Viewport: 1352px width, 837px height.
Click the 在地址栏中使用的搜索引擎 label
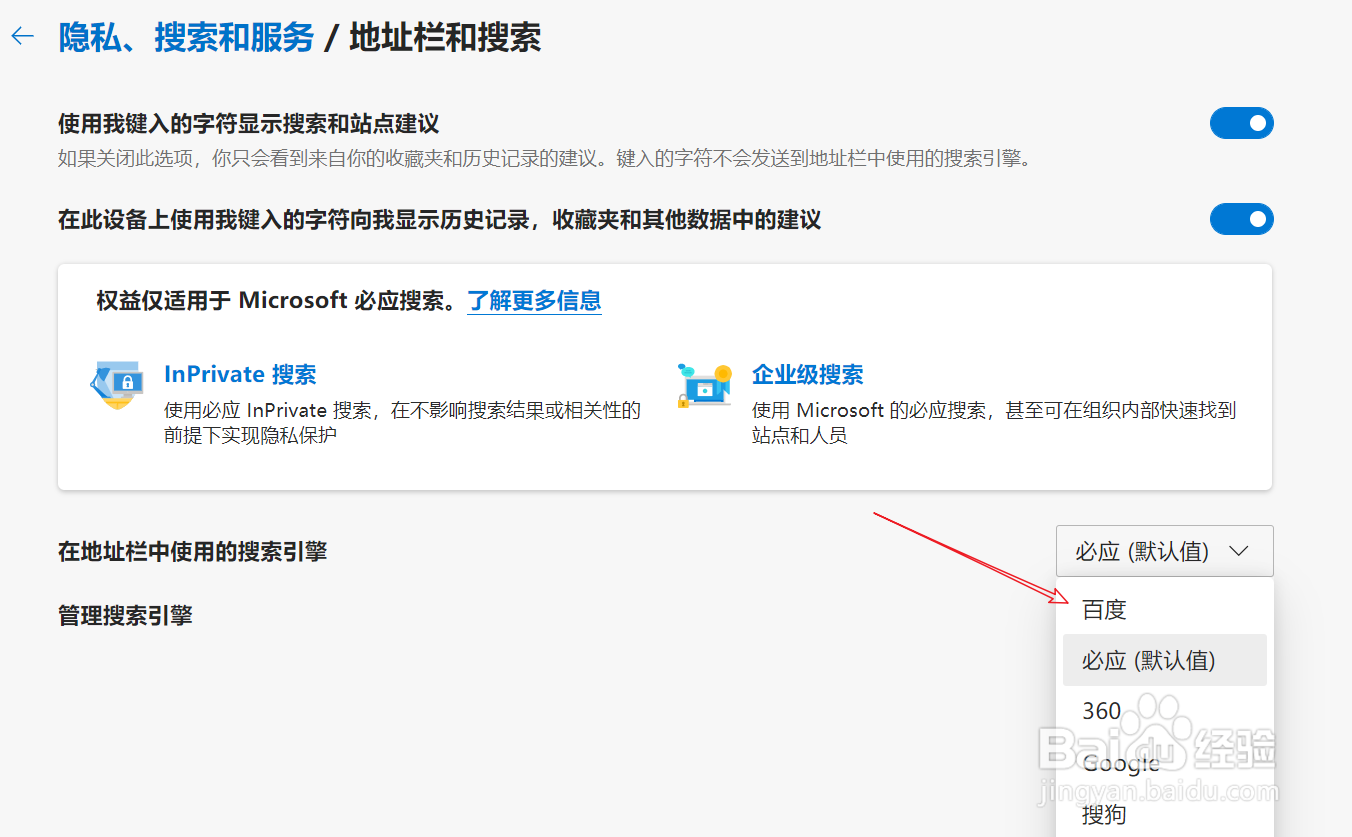(192, 551)
